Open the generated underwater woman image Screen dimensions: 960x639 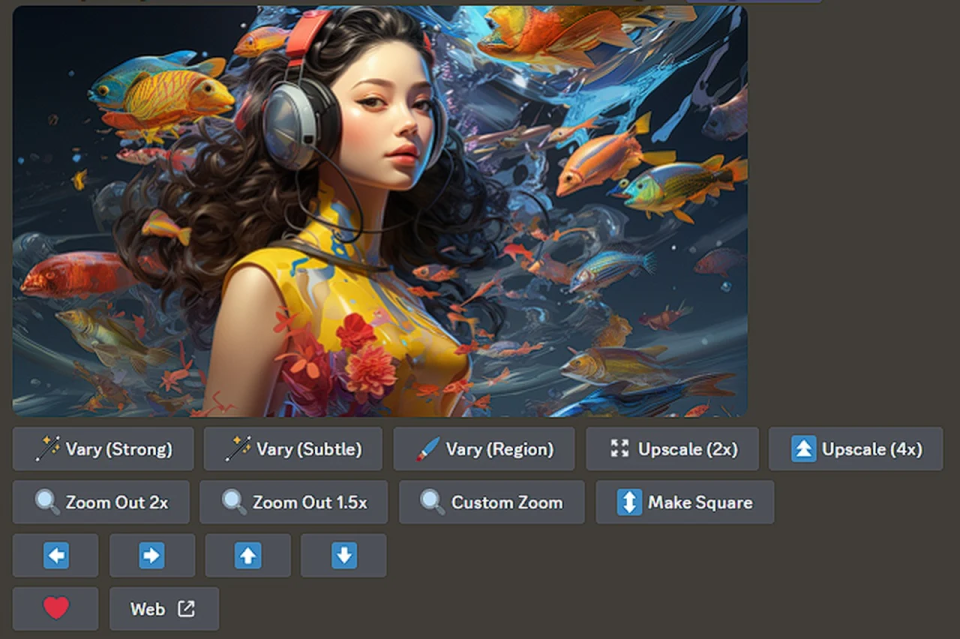click(x=380, y=210)
